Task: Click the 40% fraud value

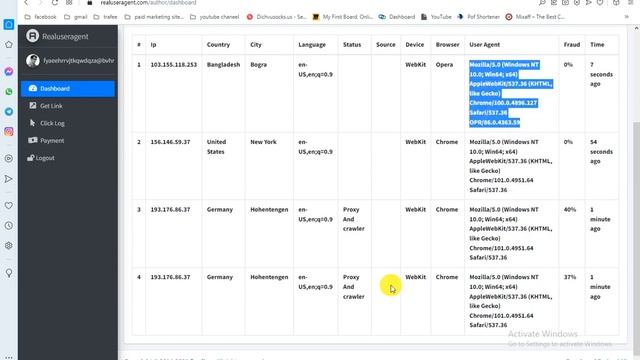Action: 570,209
